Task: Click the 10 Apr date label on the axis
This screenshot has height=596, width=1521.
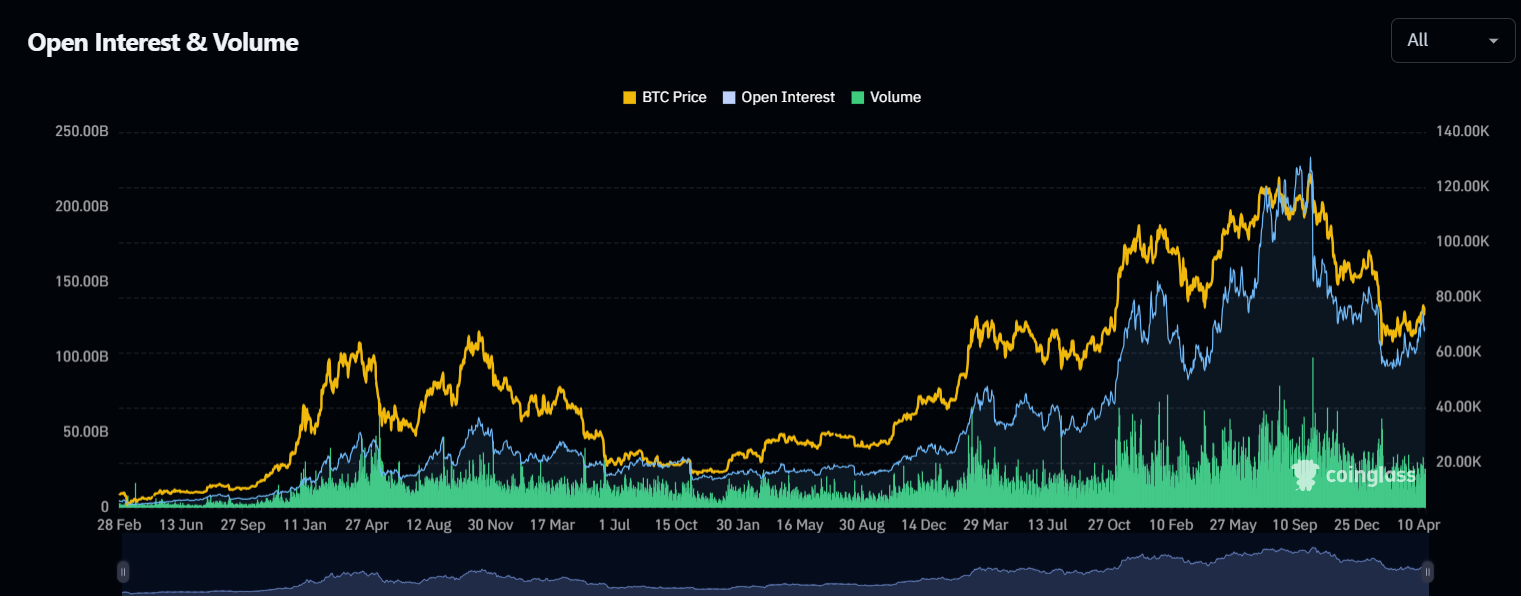Action: pyautogui.click(x=1420, y=523)
